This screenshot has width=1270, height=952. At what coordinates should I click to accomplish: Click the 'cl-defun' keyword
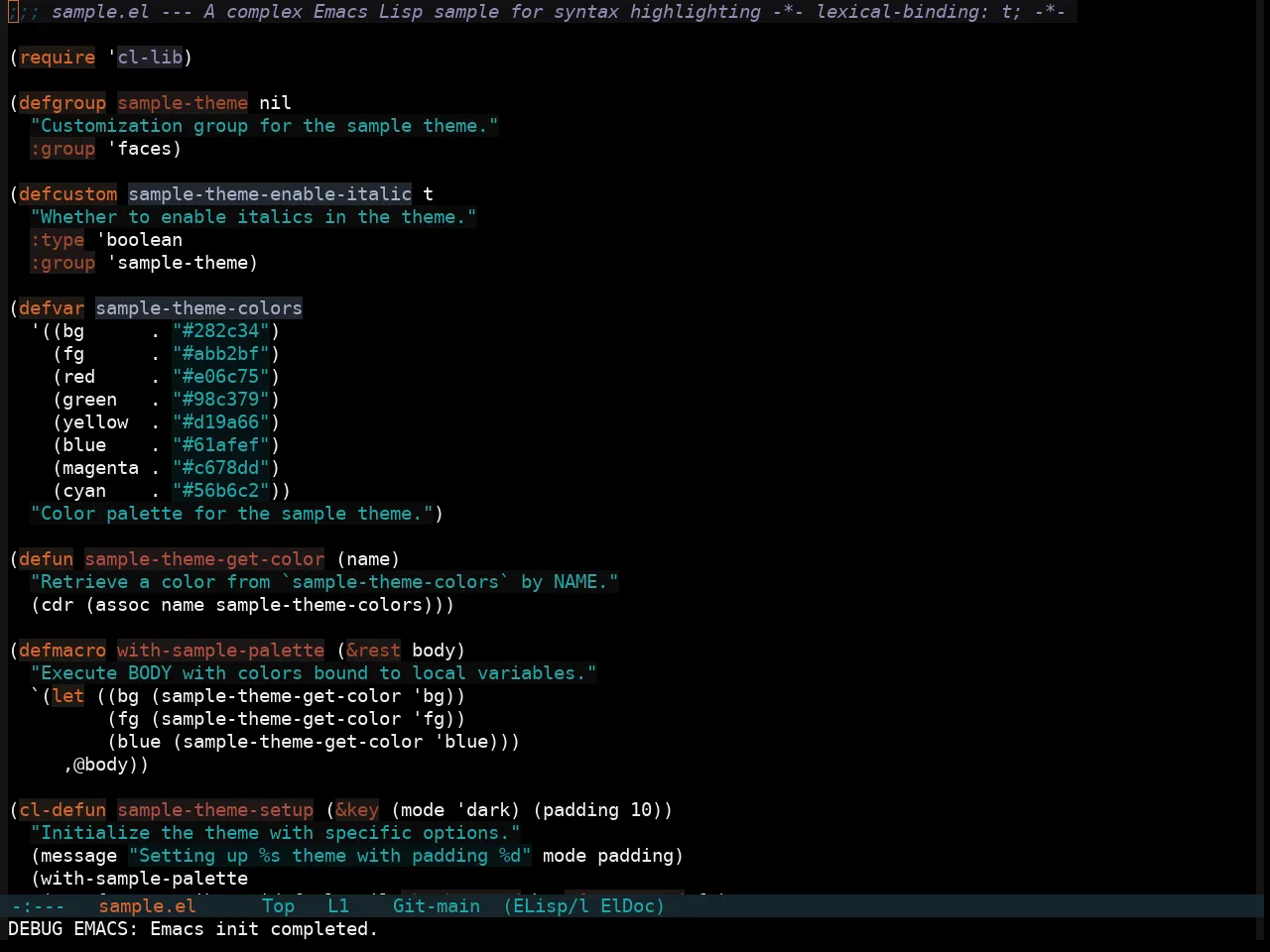click(63, 810)
